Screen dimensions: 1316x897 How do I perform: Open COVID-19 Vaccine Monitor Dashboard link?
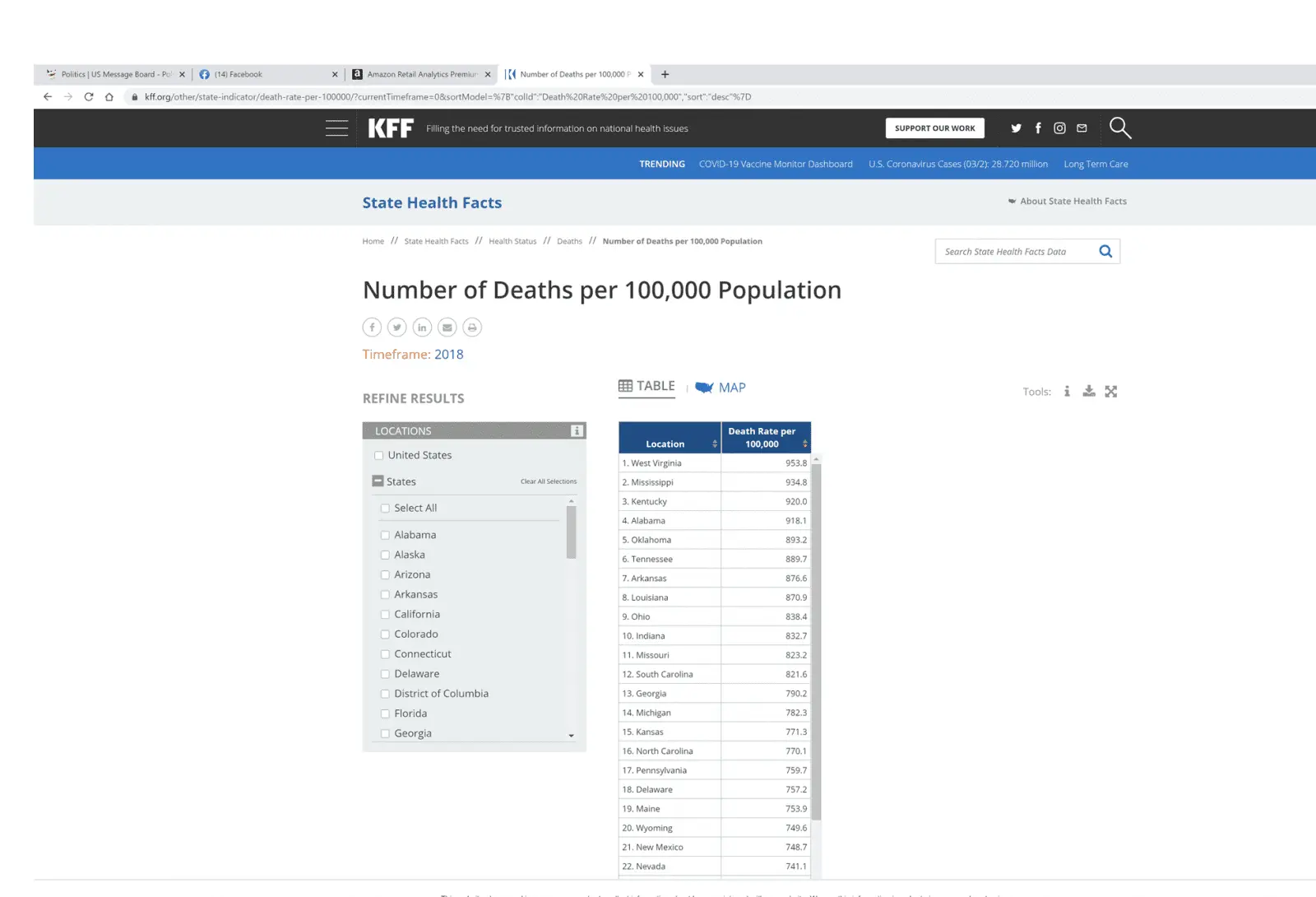776,165
